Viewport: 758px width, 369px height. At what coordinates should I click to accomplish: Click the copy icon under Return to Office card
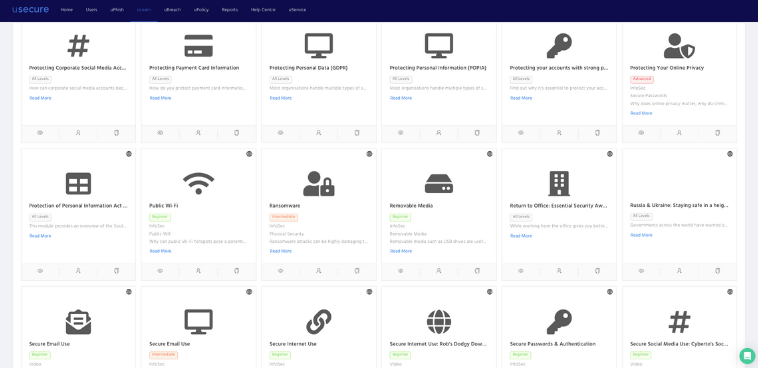597,271
